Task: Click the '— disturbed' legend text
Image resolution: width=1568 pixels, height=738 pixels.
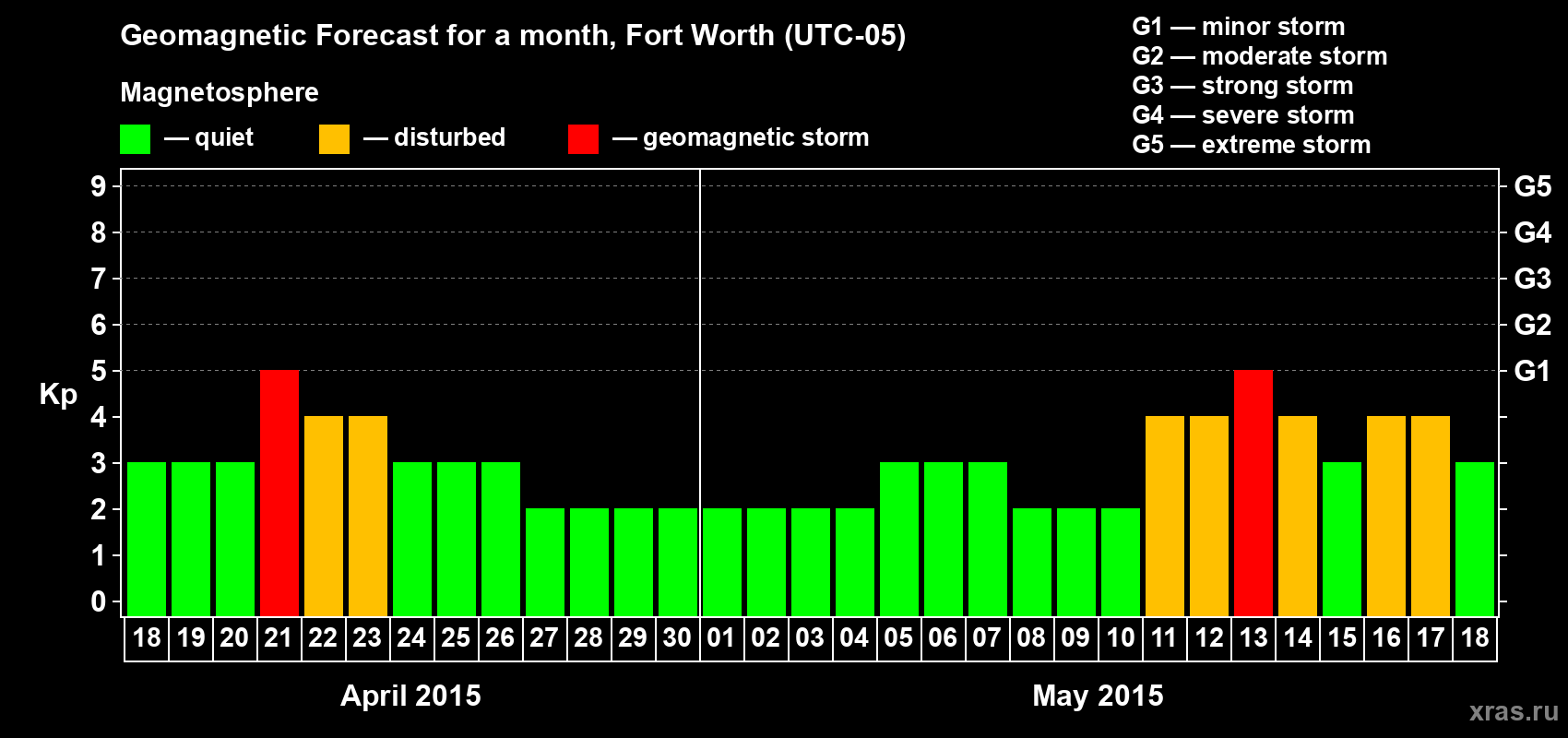Action: point(434,137)
